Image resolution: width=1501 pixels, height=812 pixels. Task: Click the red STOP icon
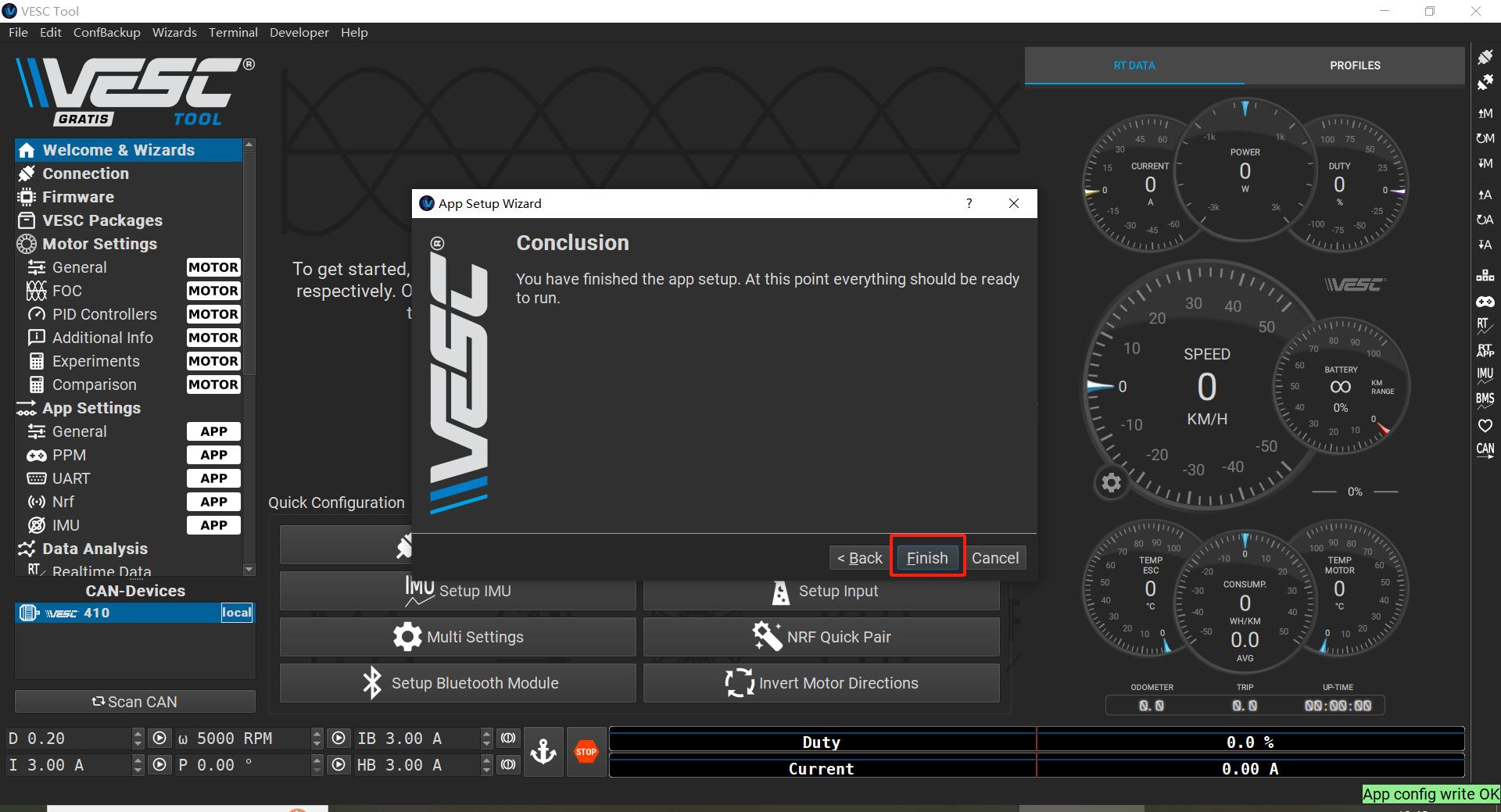point(586,752)
